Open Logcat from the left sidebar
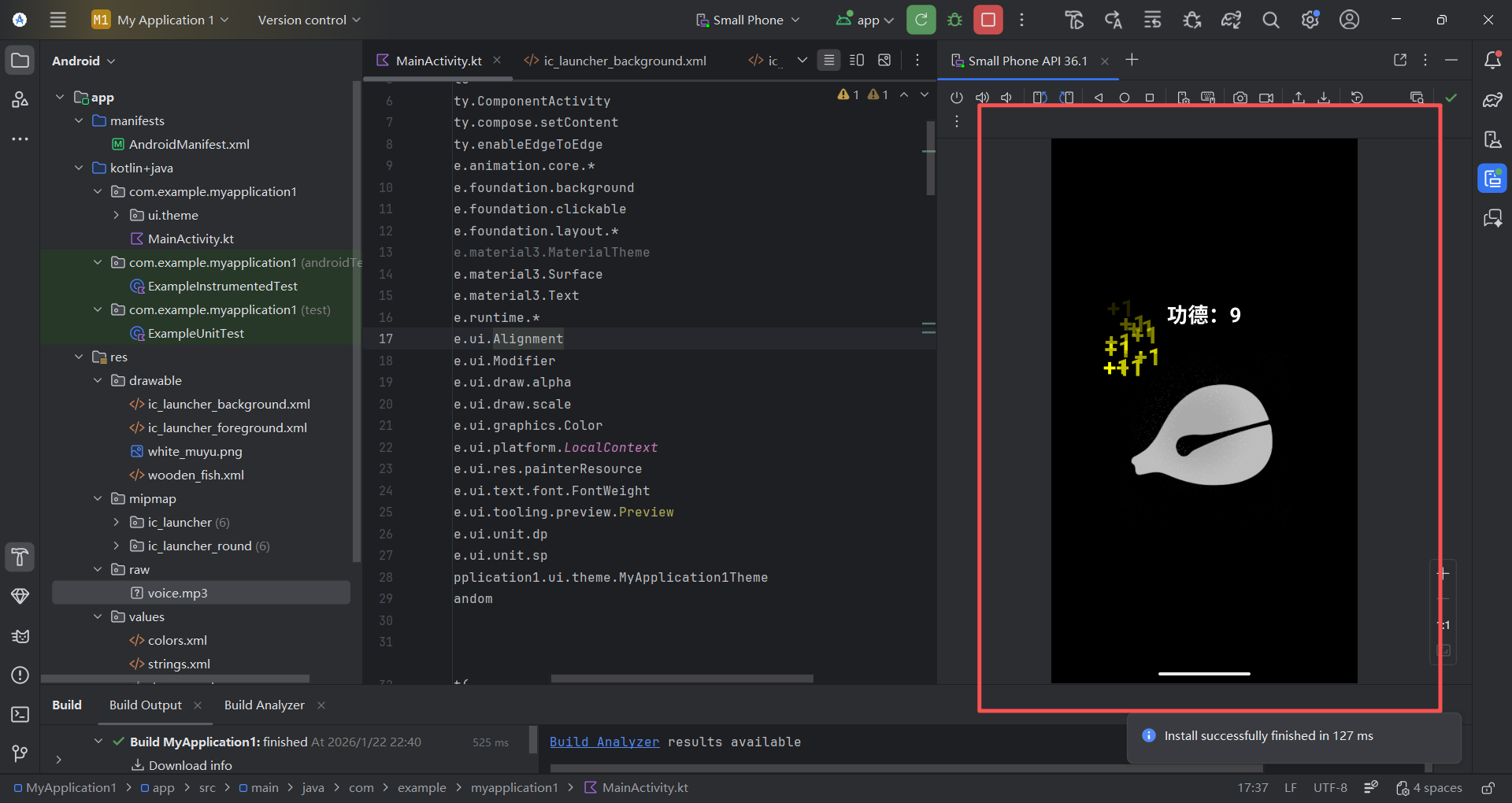The height and width of the screenshot is (803, 1512). (20, 636)
